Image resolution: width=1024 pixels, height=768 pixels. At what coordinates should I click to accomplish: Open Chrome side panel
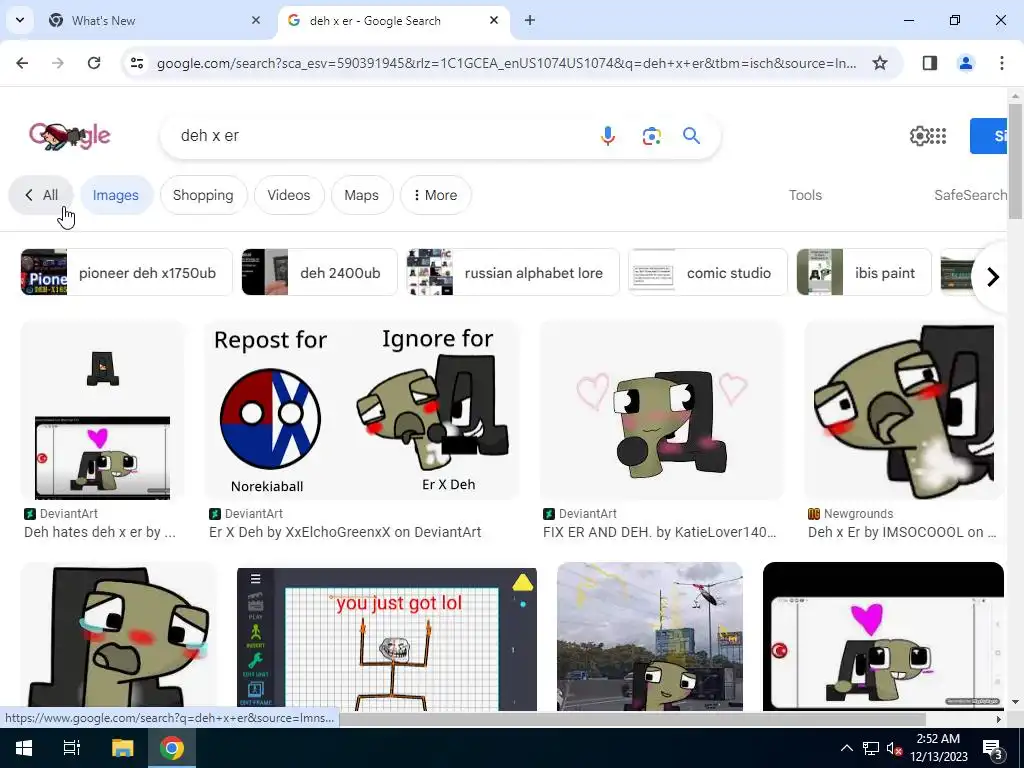(930, 63)
